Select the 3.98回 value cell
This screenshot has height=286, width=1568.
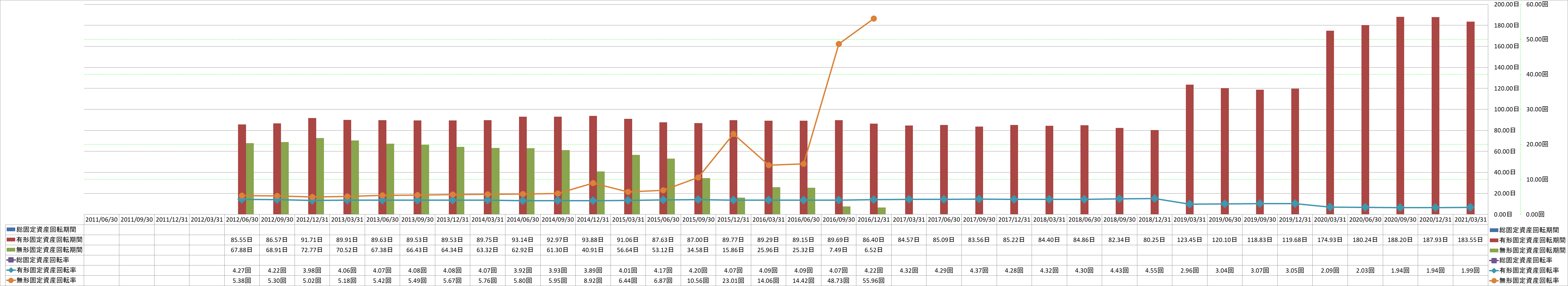point(313,270)
